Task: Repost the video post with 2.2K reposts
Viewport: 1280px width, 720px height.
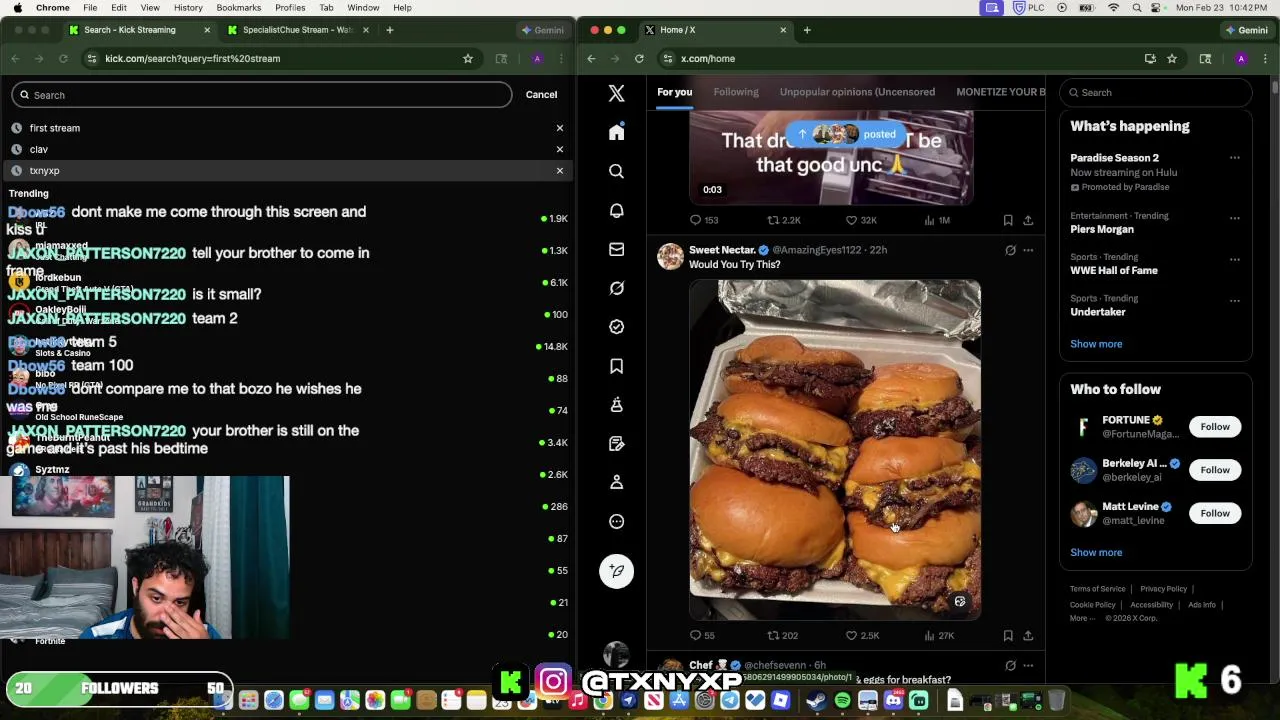Action: [783, 220]
